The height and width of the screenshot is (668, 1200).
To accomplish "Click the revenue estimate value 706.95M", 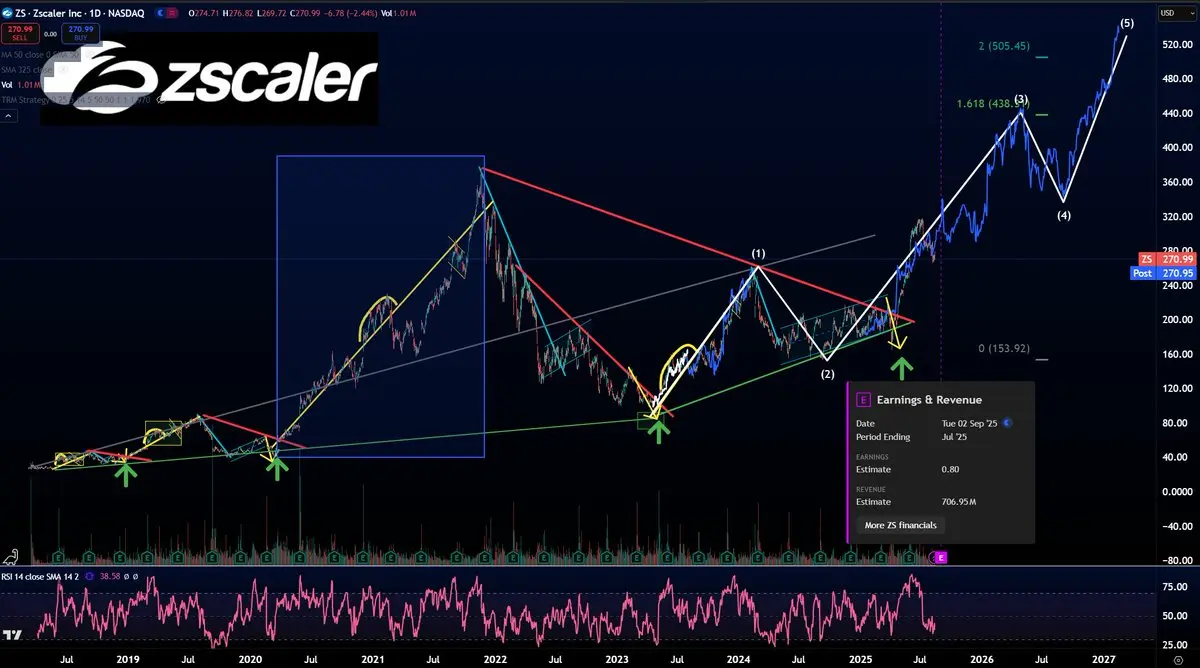I will pyautogui.click(x=959, y=502).
